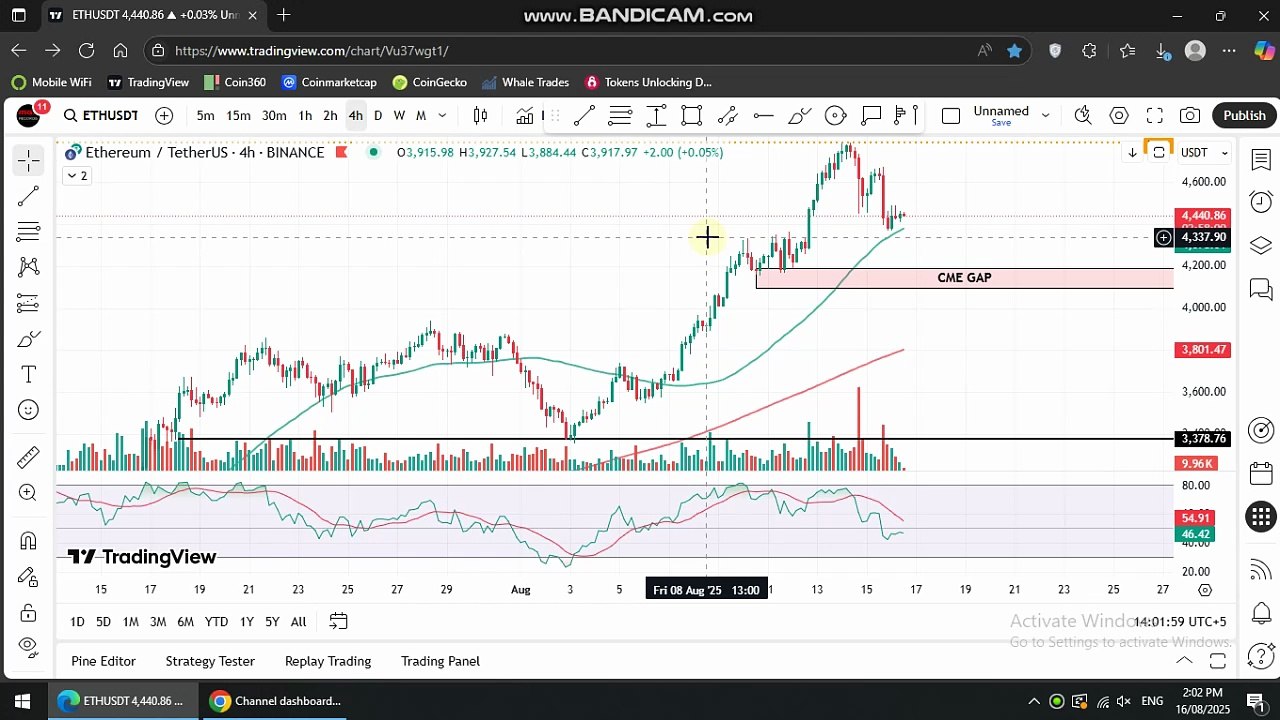This screenshot has height=720, width=1280.
Task: Toggle stay in drawing mode
Action: (28, 577)
